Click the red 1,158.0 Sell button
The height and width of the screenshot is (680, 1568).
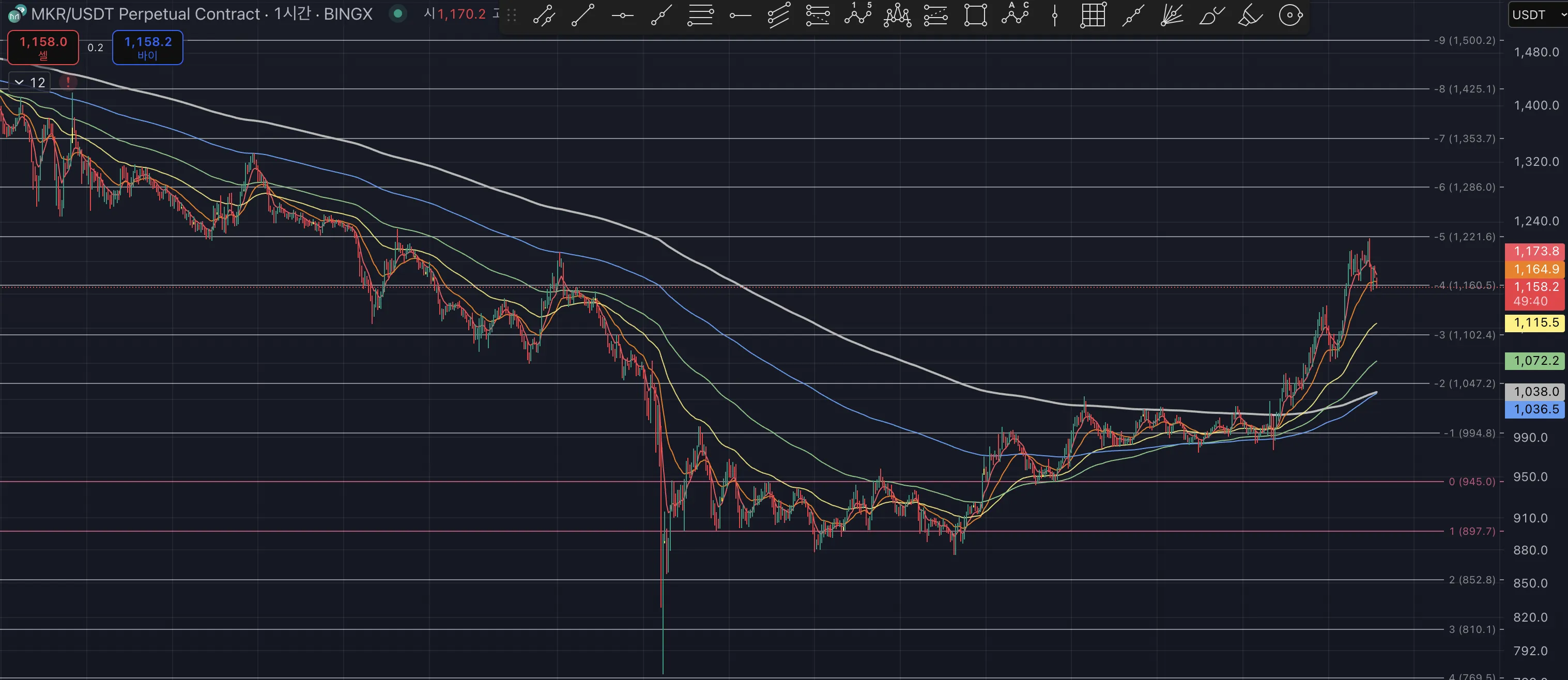pyautogui.click(x=42, y=48)
